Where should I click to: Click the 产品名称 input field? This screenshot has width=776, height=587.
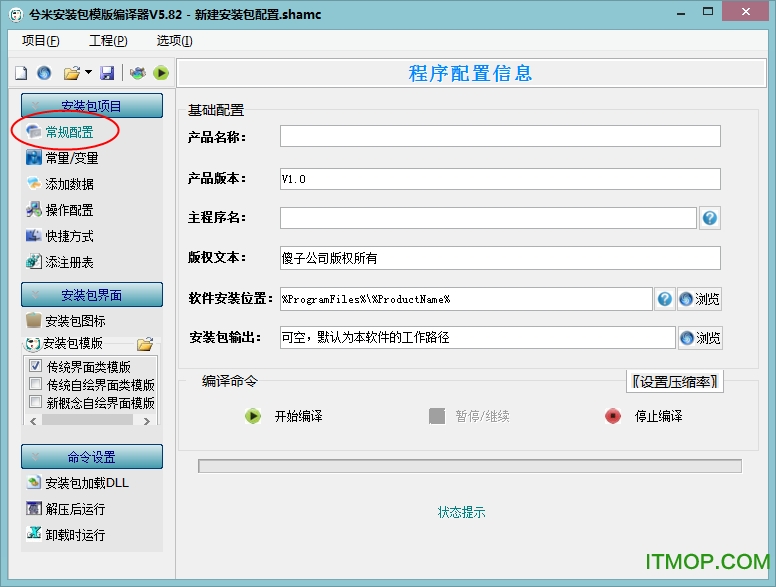500,137
